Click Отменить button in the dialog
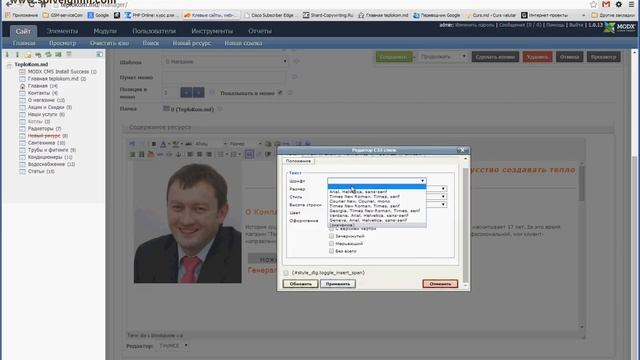640x360 pixels. point(440,284)
